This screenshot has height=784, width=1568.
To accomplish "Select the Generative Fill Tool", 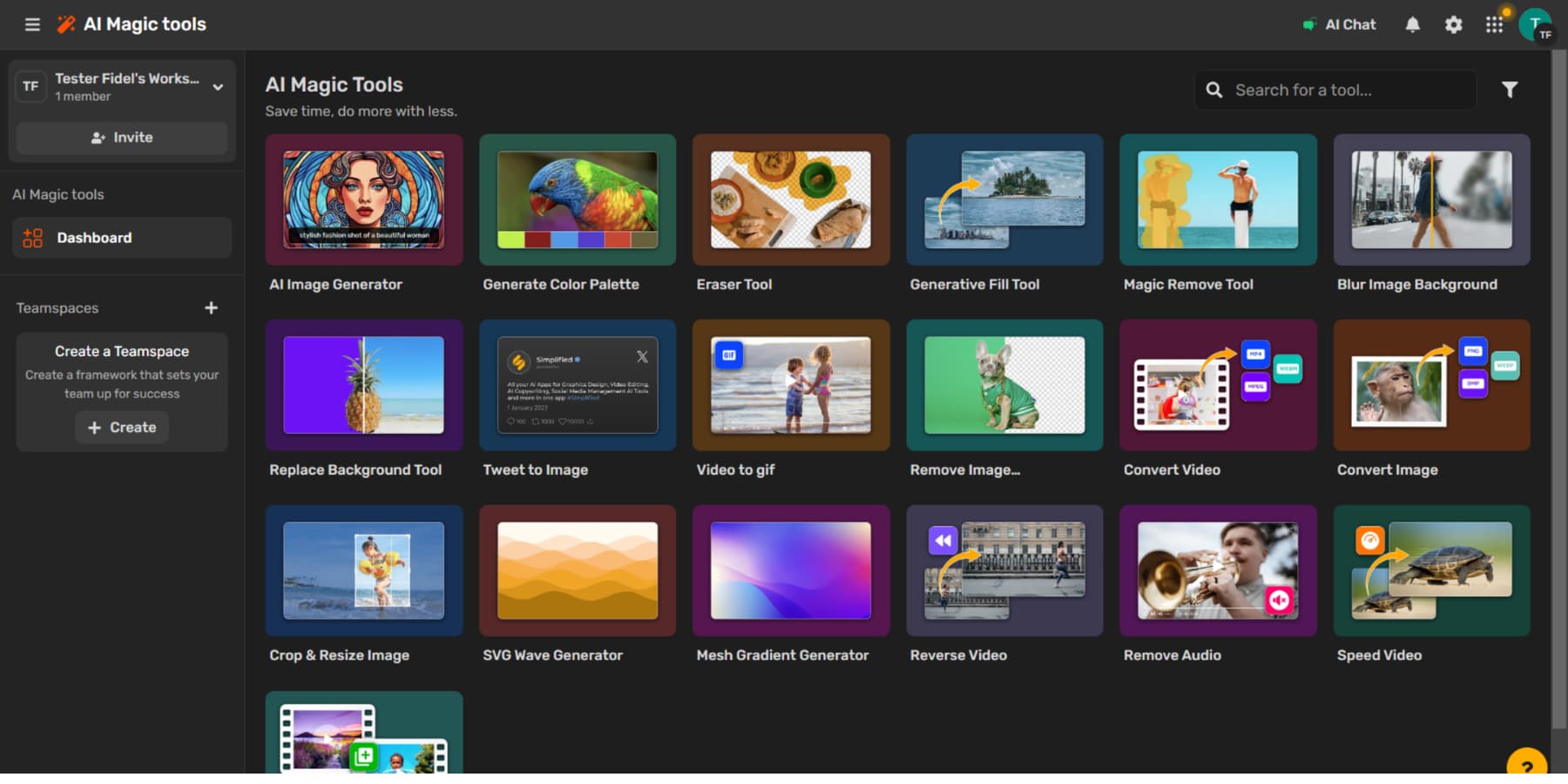I will pyautogui.click(x=1004, y=199).
